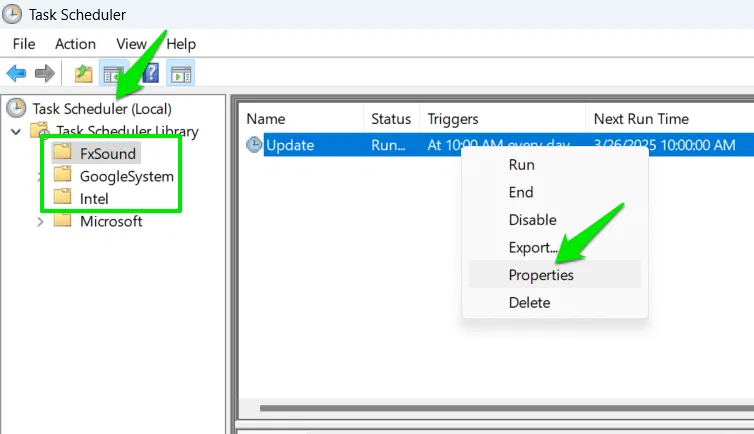Click the horizontal scrollbar of task list
The width and height of the screenshot is (754, 434).
point(507,408)
